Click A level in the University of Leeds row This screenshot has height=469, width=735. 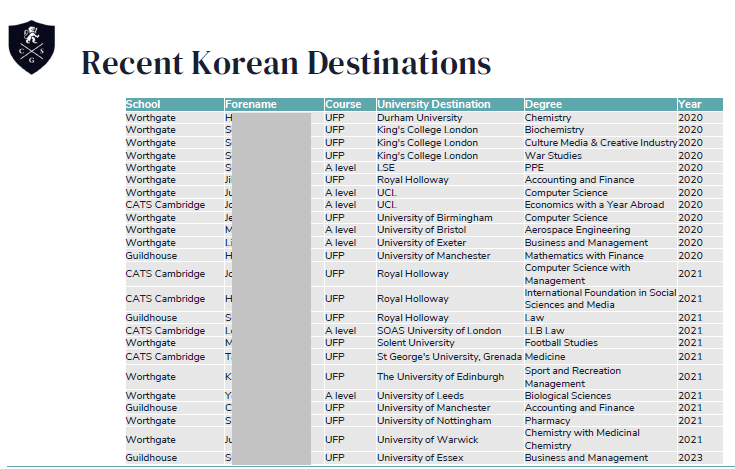350,396
